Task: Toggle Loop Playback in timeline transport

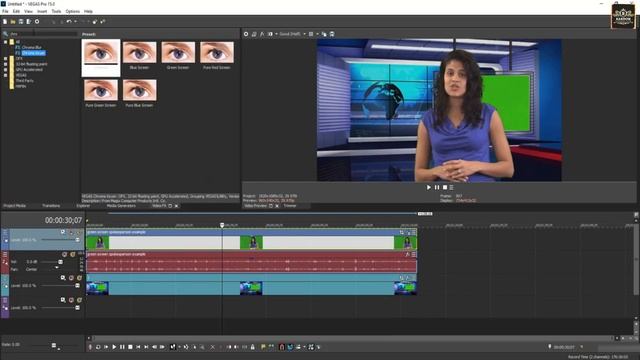Action: click(98, 347)
